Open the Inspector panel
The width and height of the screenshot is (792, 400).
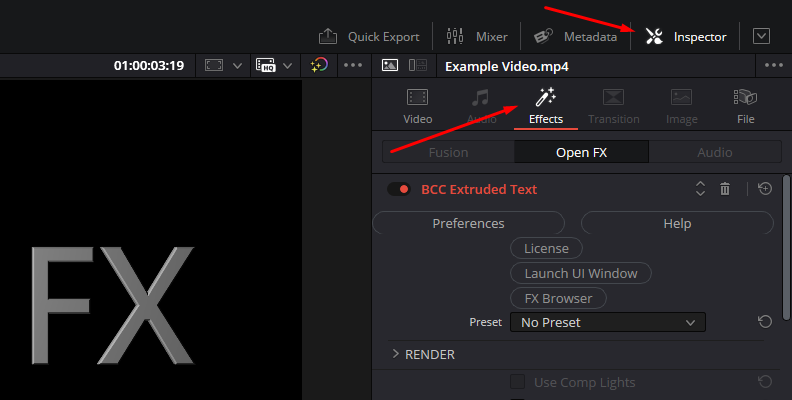(685, 36)
